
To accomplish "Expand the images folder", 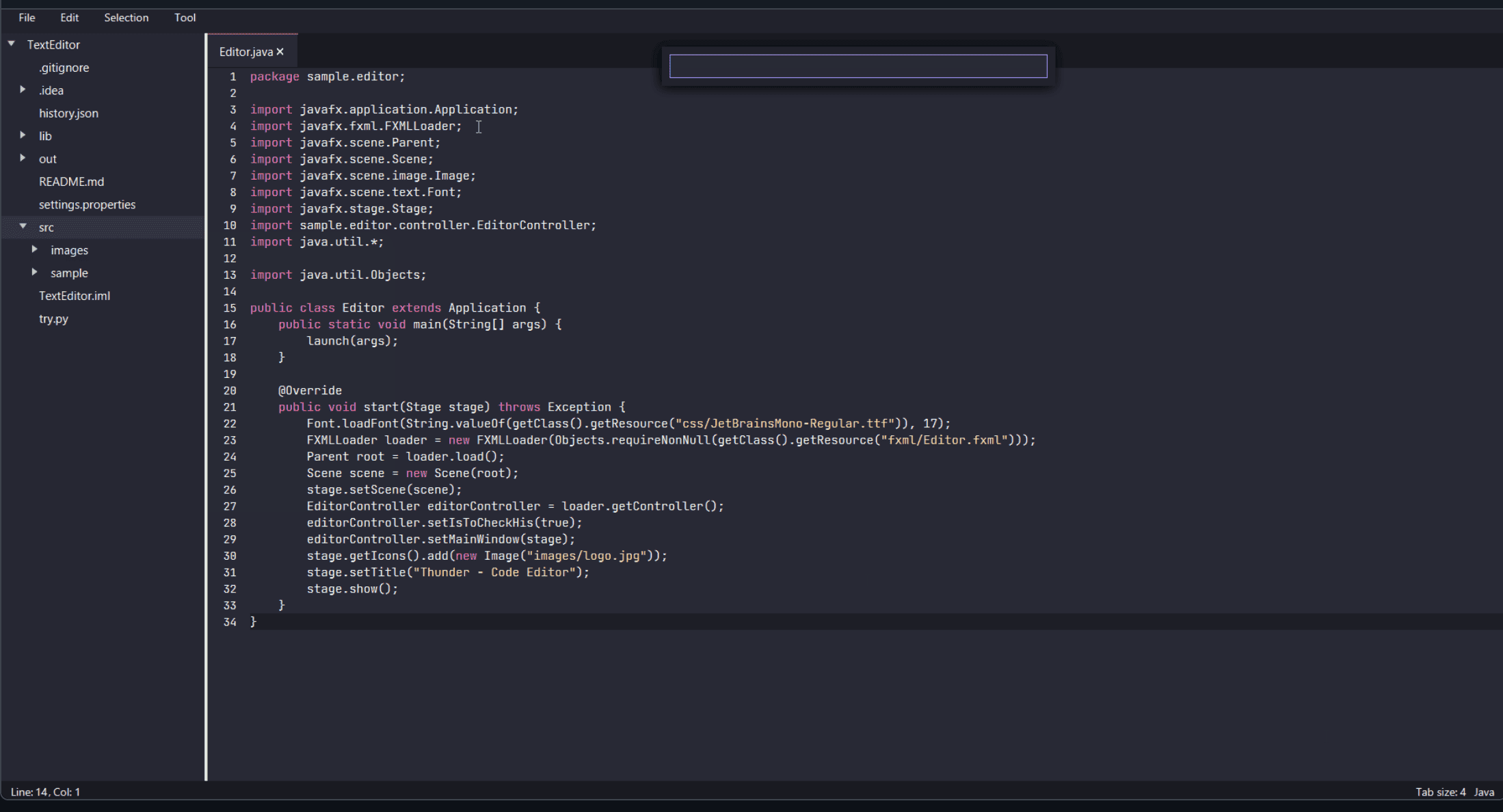I will 35,249.
